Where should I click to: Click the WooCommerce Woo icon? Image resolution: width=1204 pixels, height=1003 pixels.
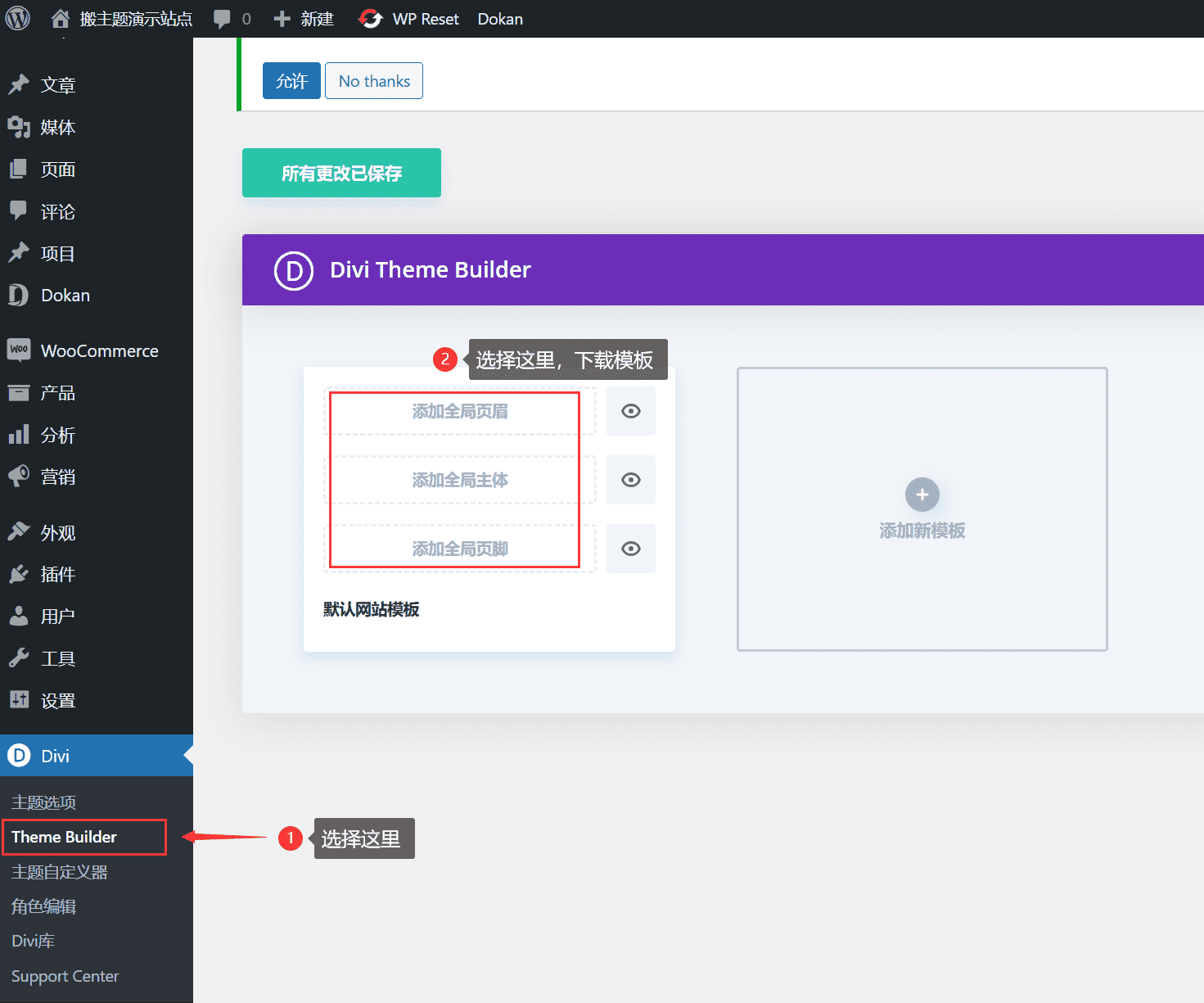tap(18, 350)
